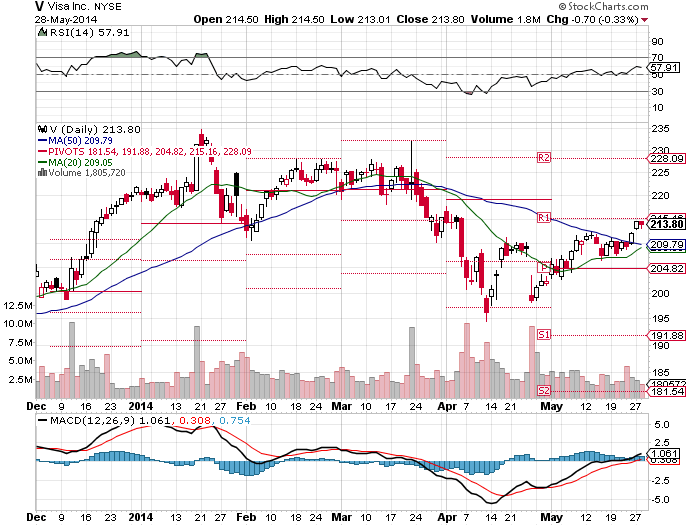Screen dimensions: 691x527
Task: Click the 1.061 MACD value tag
Action: (663, 453)
